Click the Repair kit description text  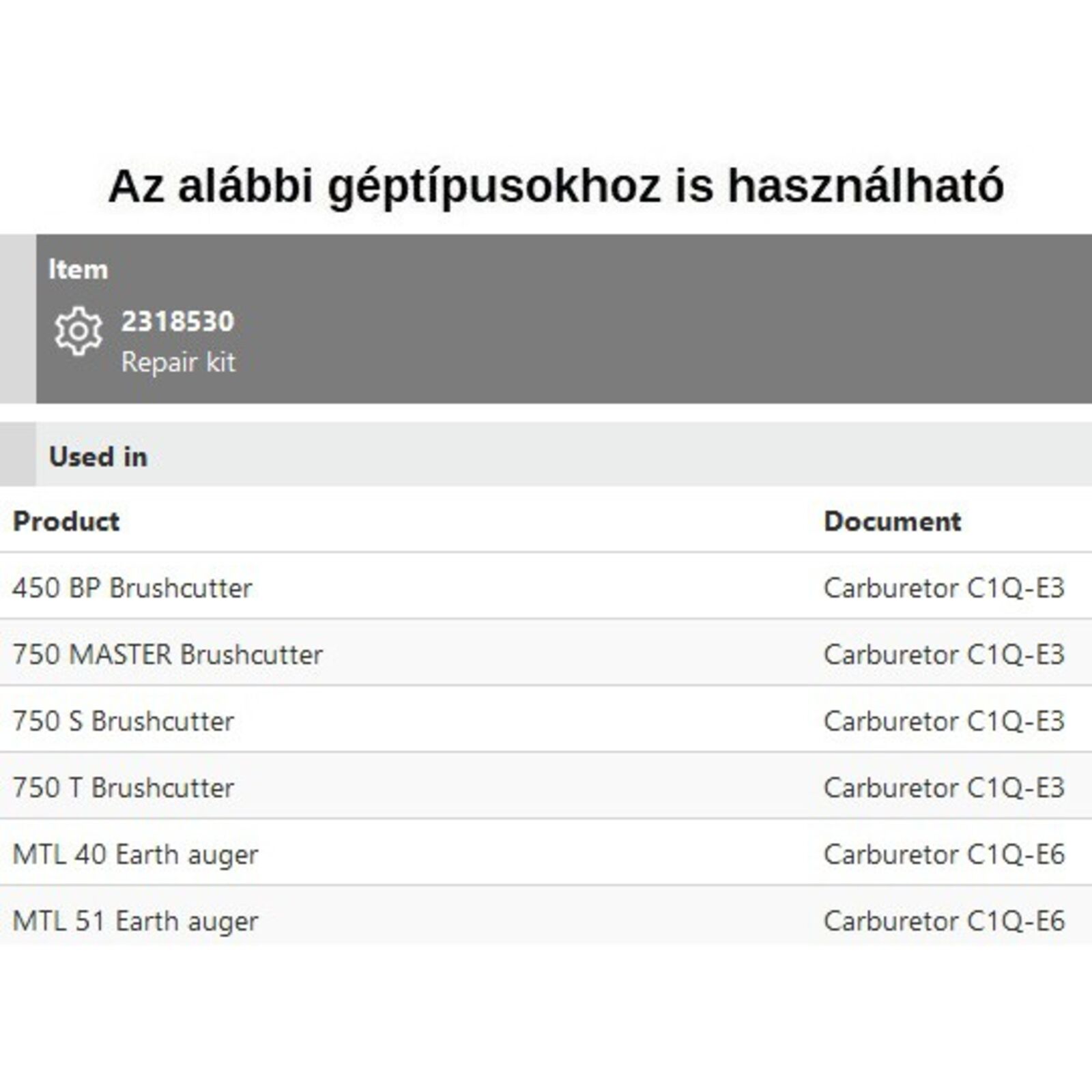pyautogui.click(x=178, y=362)
